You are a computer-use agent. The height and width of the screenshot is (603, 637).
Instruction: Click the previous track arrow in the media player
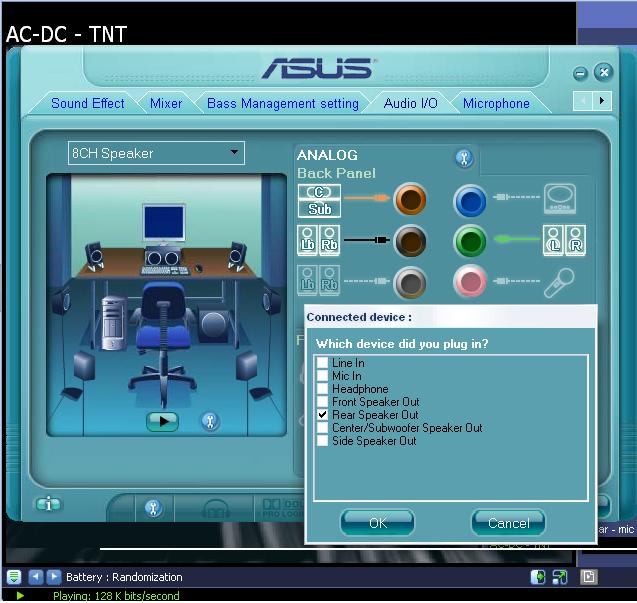pos(36,577)
